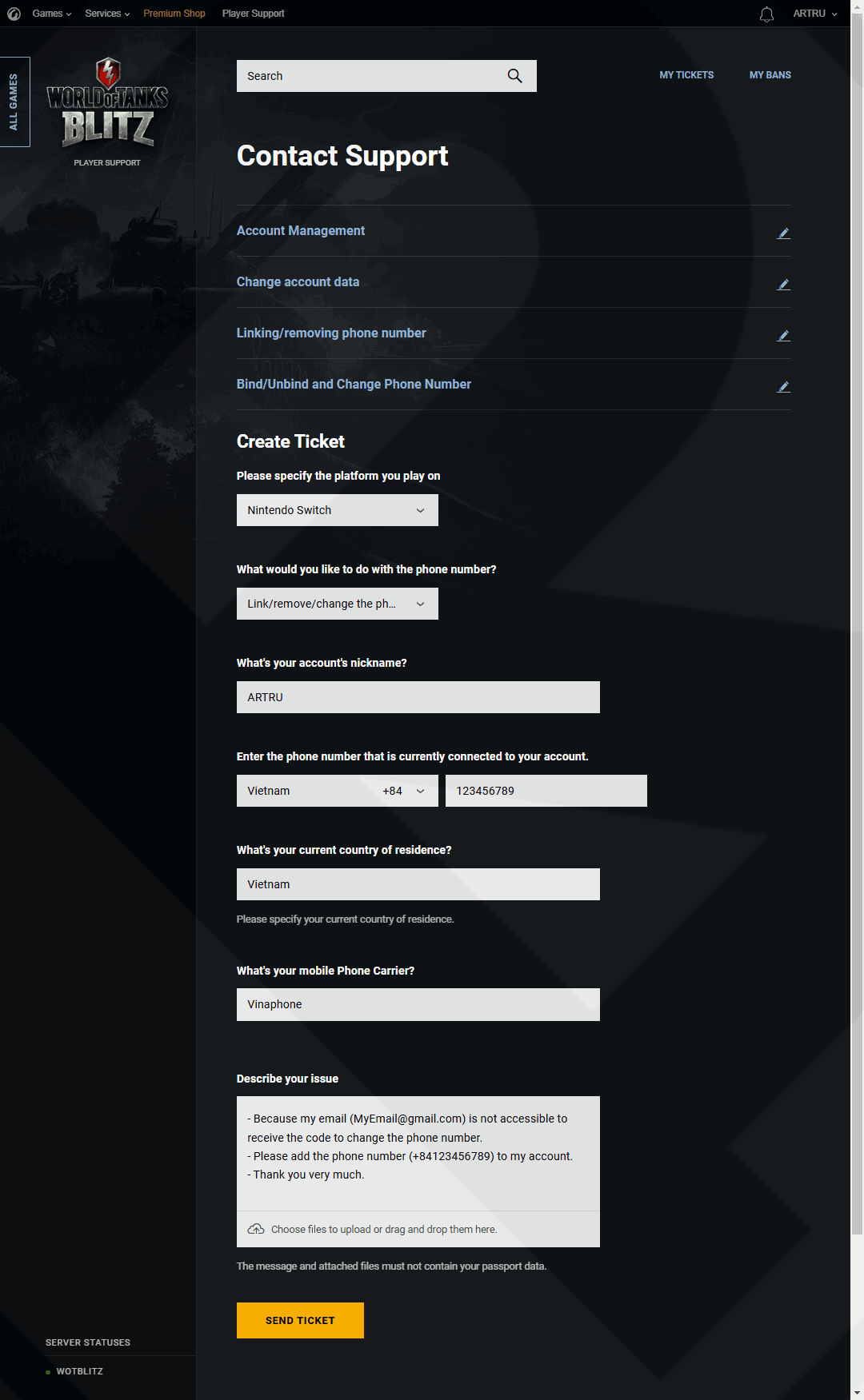Edit the Account Management selection with pencil icon
864x1400 pixels.
tap(784, 233)
